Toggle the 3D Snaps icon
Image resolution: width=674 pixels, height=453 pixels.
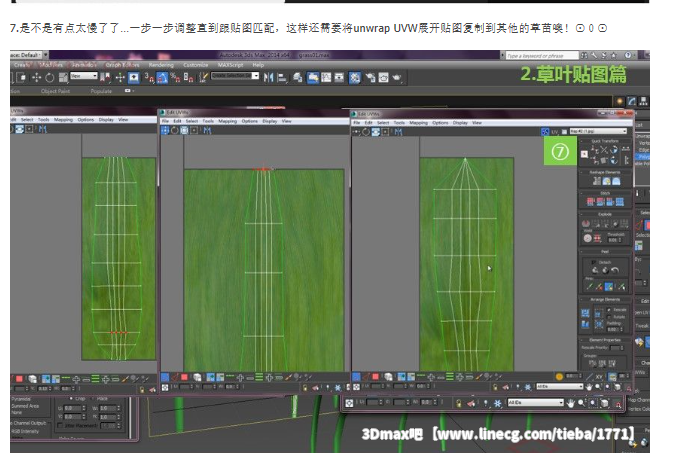pyautogui.click(x=149, y=77)
